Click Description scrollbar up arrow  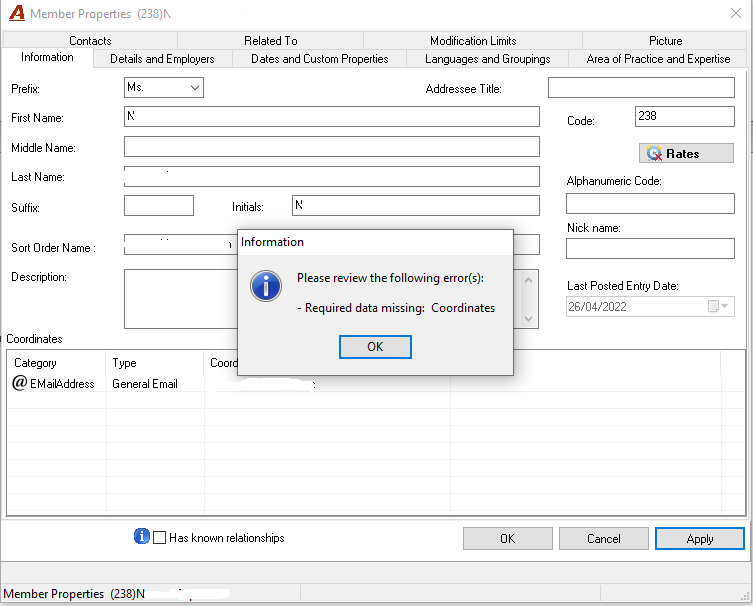pos(528,280)
